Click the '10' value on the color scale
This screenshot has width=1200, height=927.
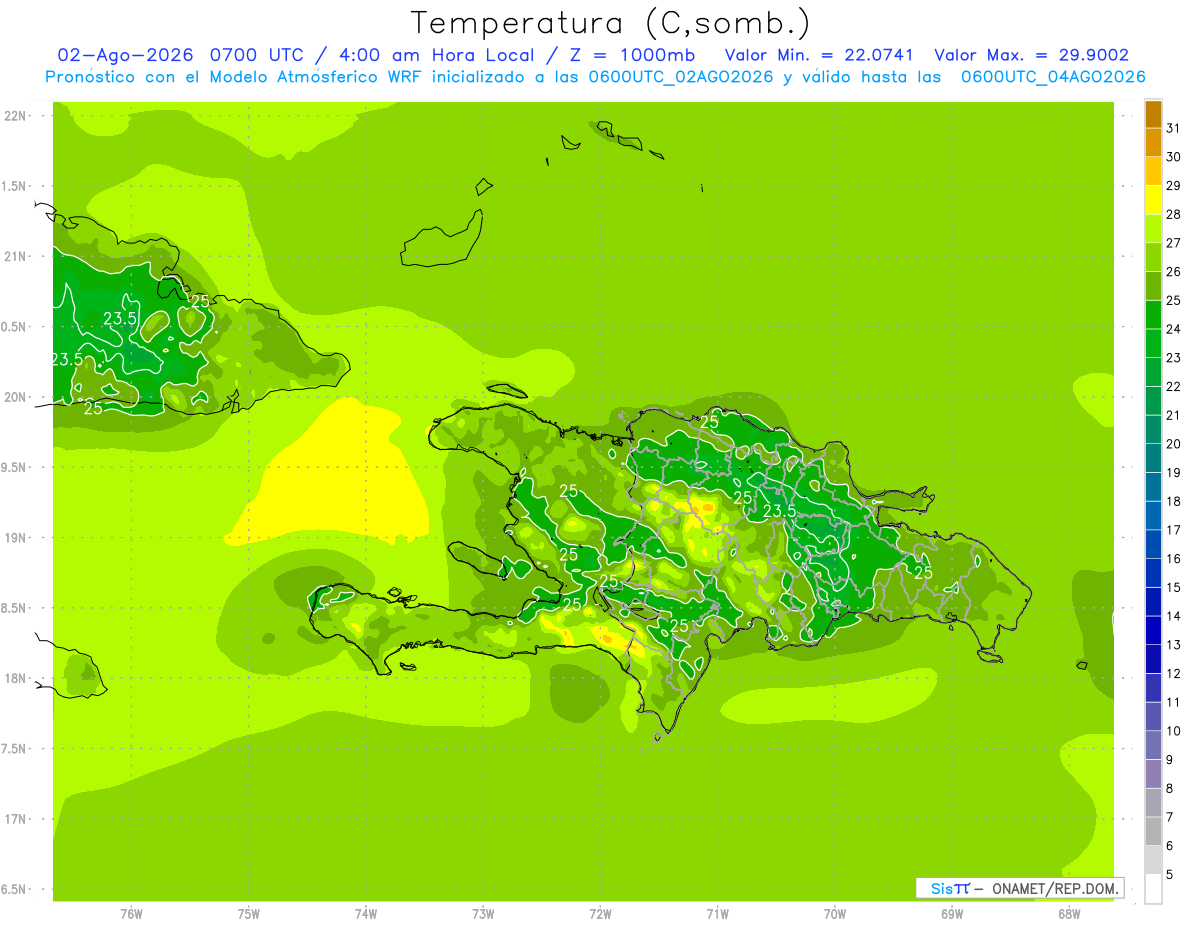(x=1173, y=731)
